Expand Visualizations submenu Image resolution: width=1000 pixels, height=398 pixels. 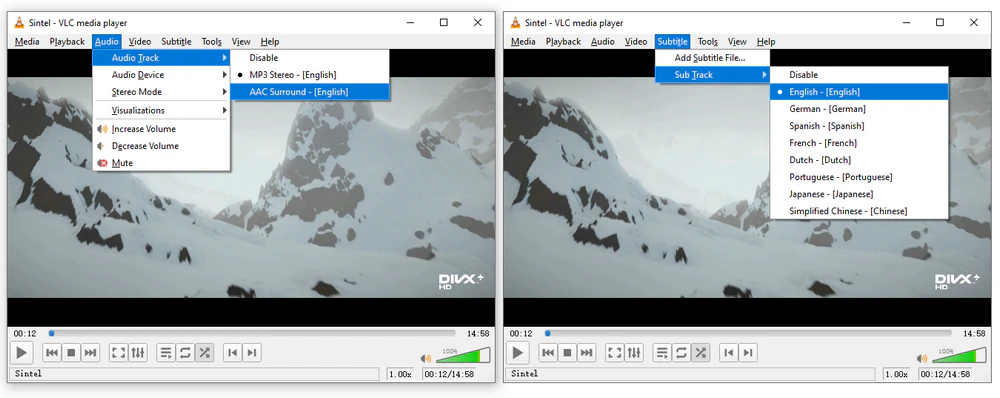[x=161, y=110]
